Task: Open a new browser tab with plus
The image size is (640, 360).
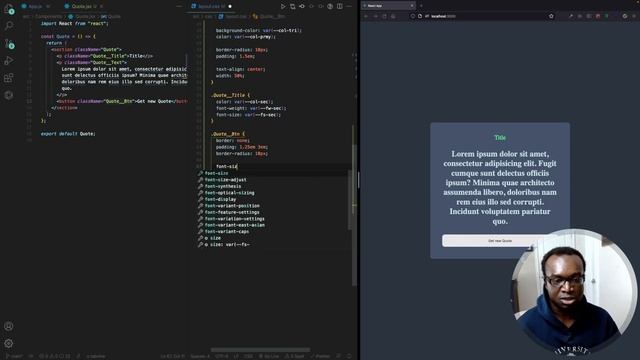Action: click(x=421, y=6)
